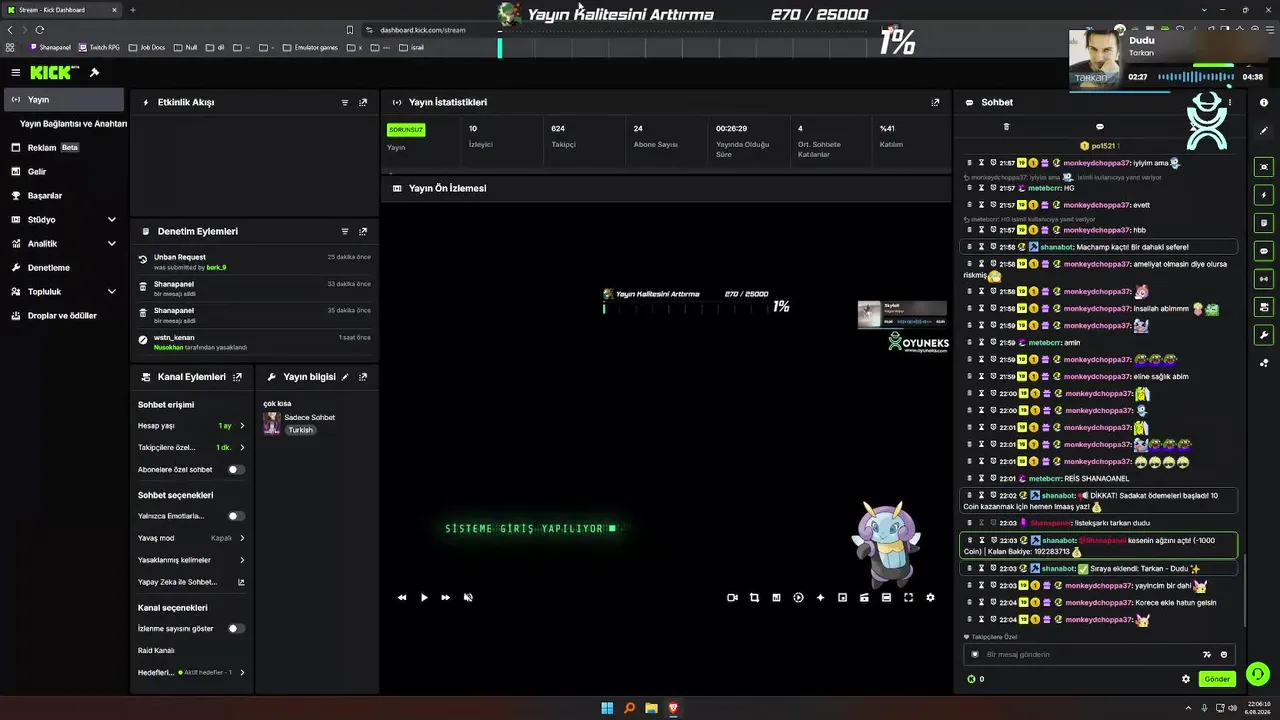The width and height of the screenshot is (1280, 720).
Task: Open Yayın Bağlantısı ve Anahtarı page
Action: (x=73, y=124)
